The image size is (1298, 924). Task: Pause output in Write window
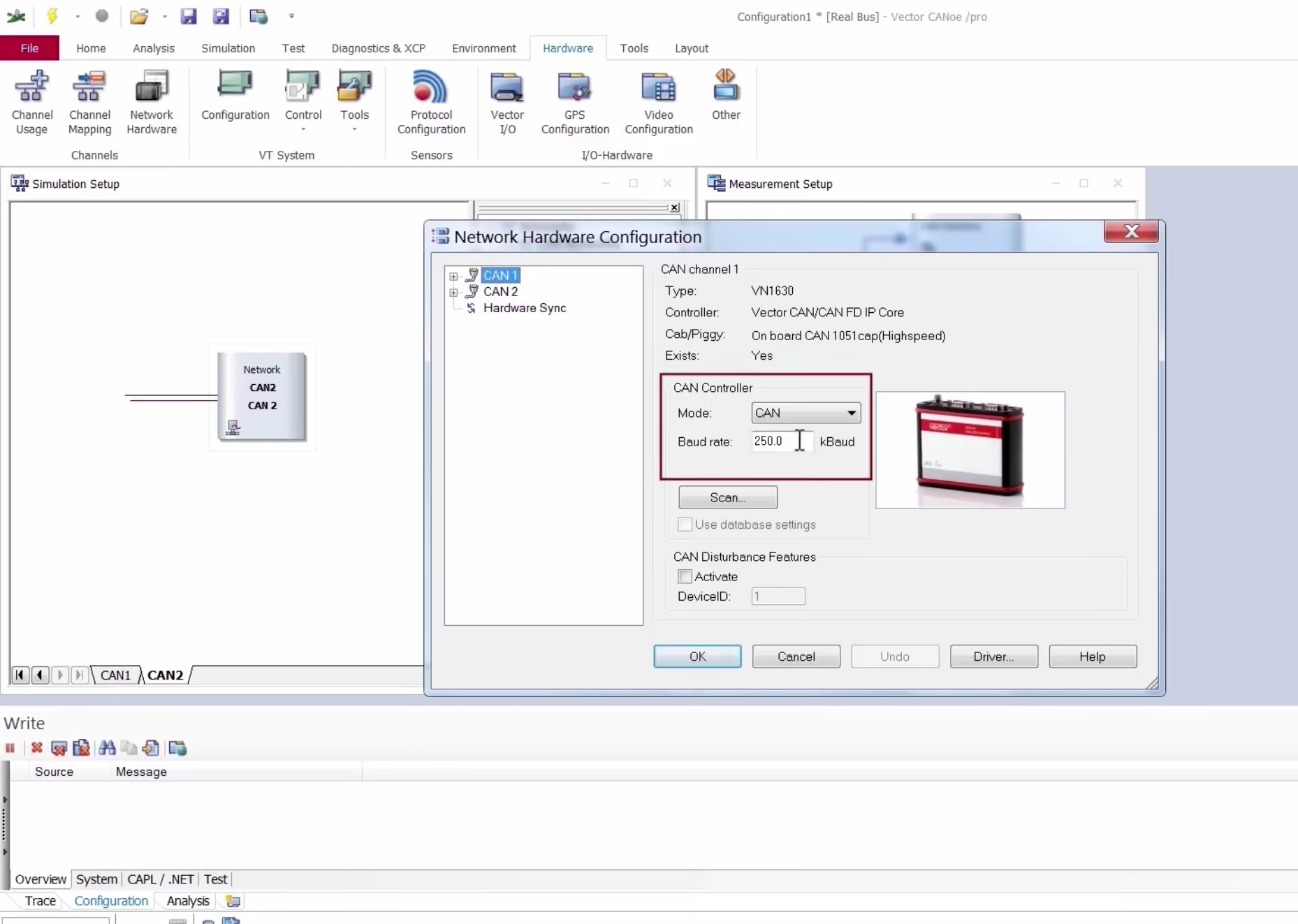point(10,748)
